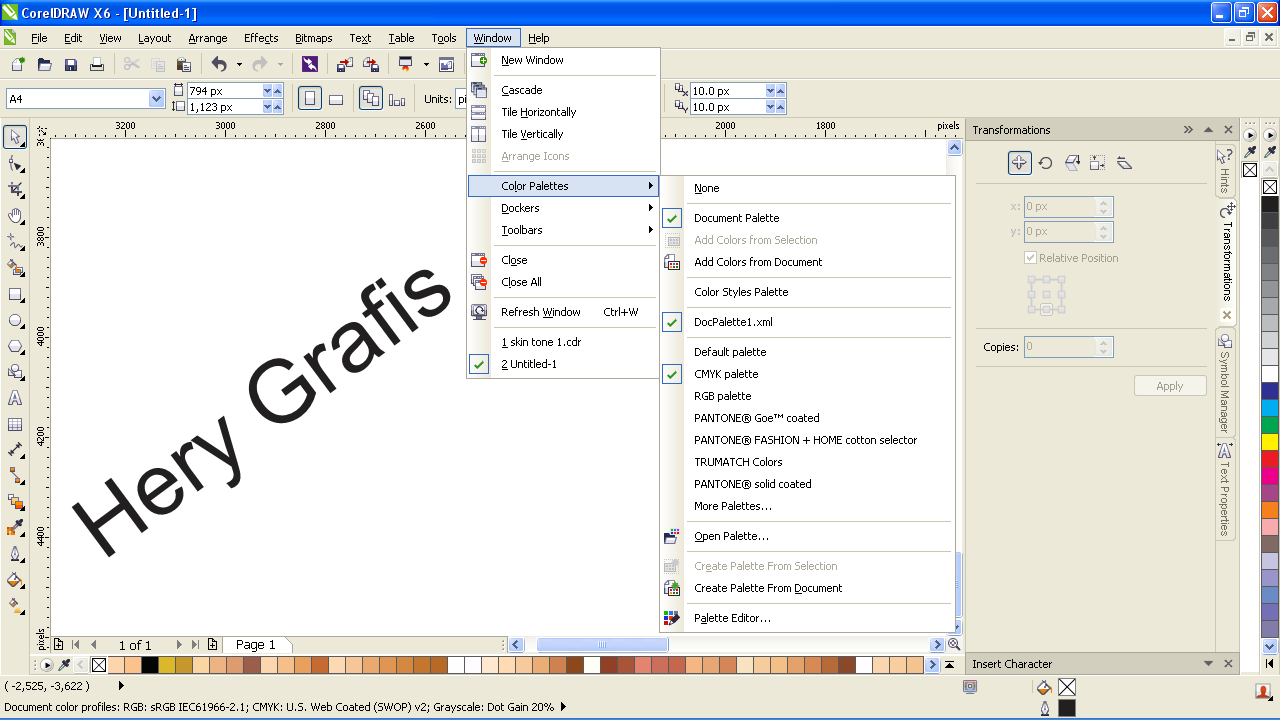Click the Undo arrow icon

(x=219, y=64)
